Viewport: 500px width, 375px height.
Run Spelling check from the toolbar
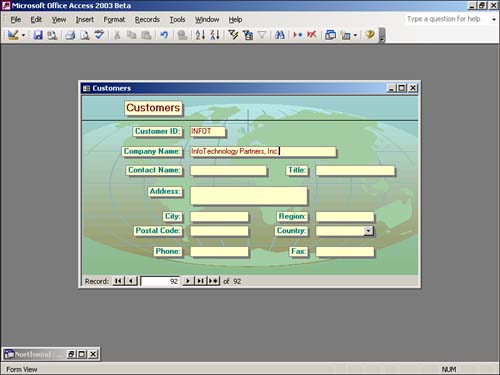click(x=99, y=35)
